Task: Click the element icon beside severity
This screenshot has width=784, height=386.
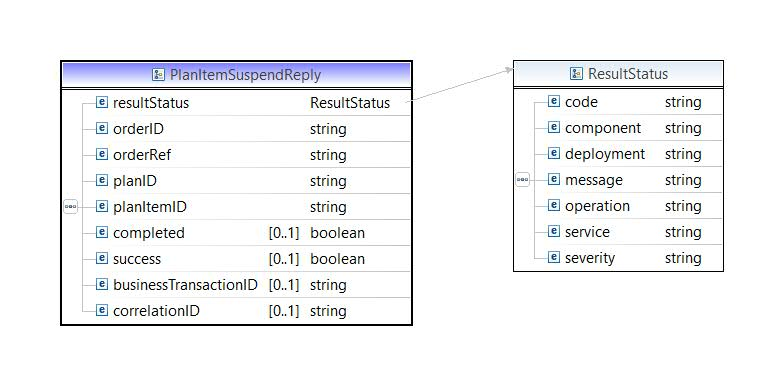Action: click(554, 258)
